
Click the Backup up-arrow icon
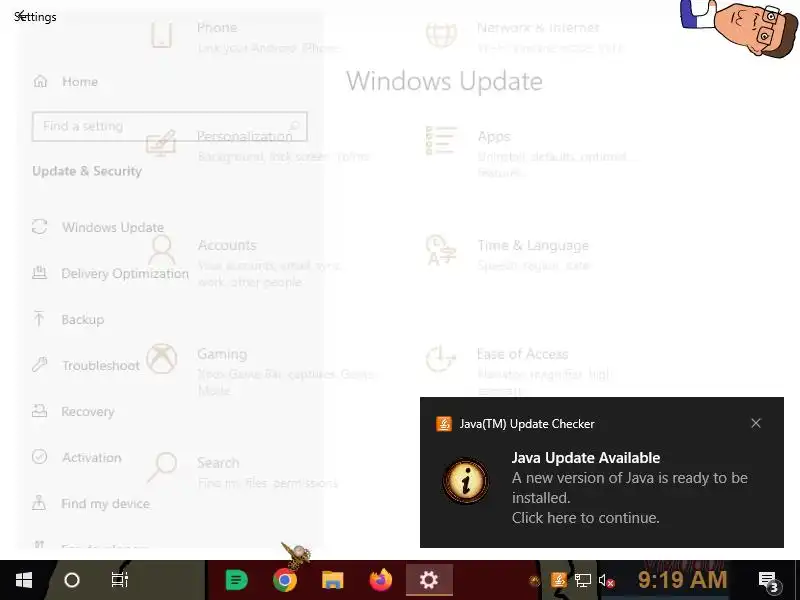pyautogui.click(x=39, y=318)
